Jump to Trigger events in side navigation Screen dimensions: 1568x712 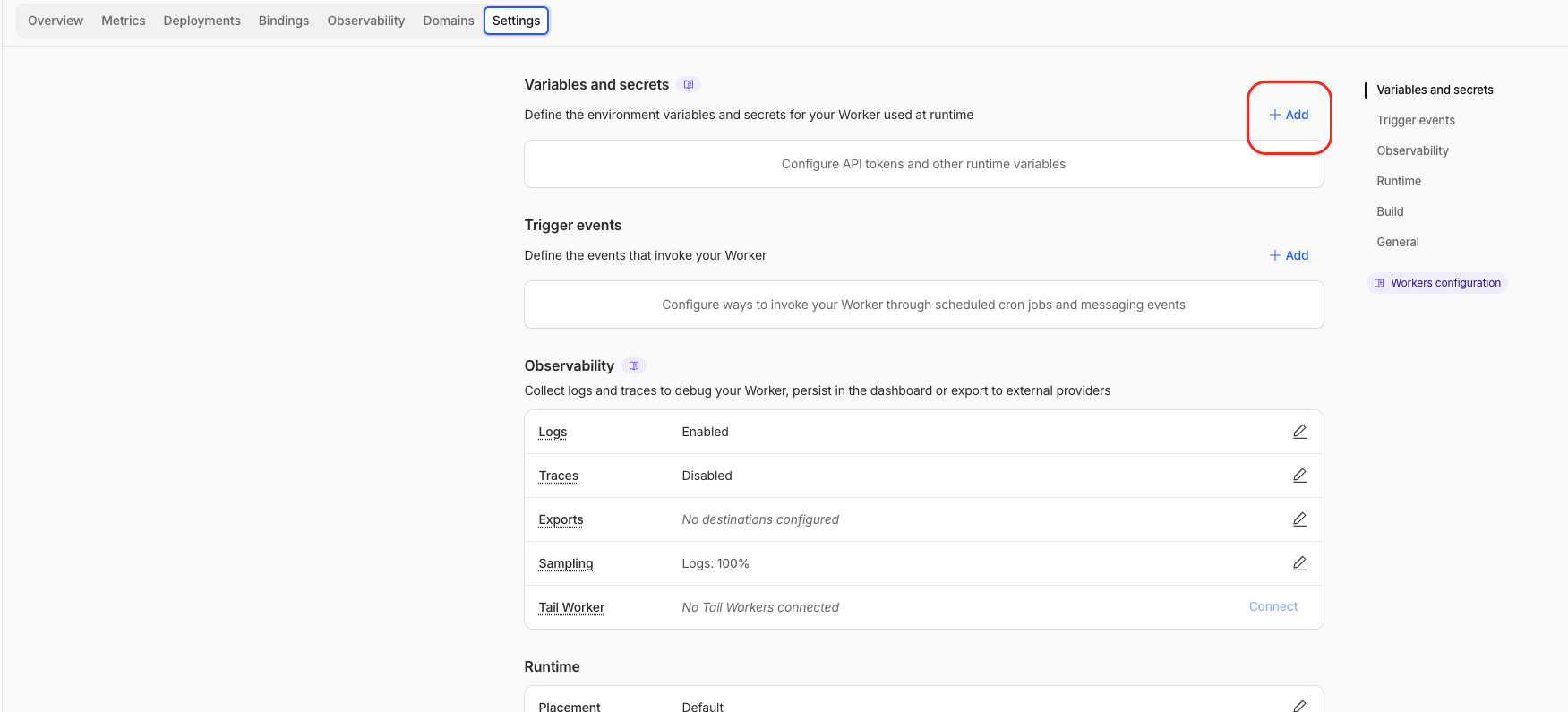click(x=1416, y=120)
